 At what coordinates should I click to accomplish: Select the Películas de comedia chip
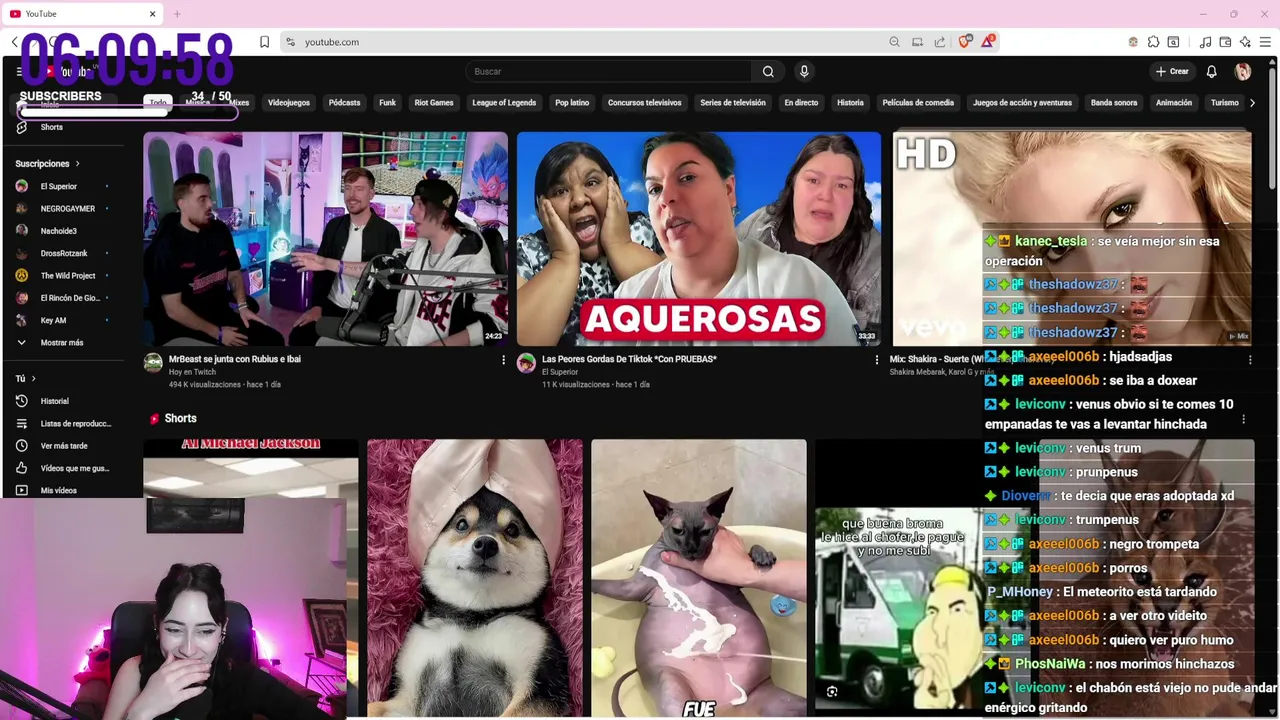pyautogui.click(x=918, y=102)
